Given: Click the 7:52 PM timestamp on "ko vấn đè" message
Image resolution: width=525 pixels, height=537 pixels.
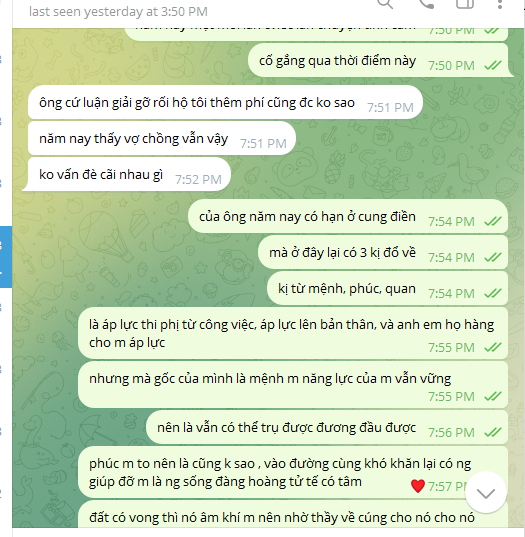Looking at the screenshot, I should (x=198, y=179).
